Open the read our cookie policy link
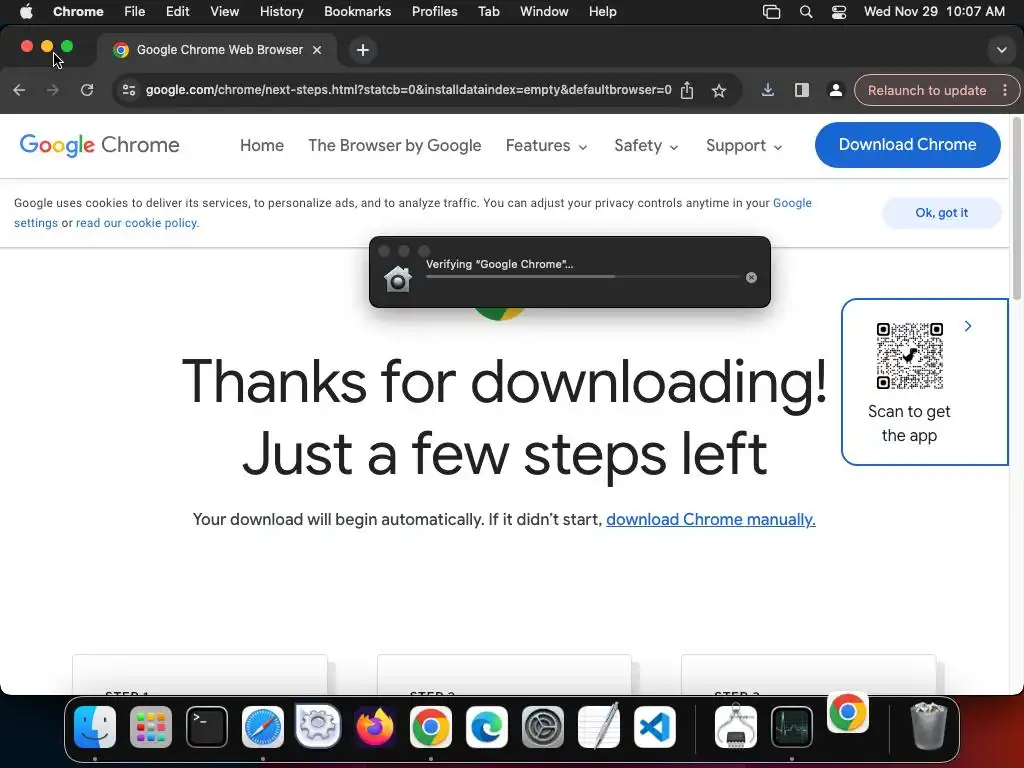The image size is (1024, 768). (137, 223)
